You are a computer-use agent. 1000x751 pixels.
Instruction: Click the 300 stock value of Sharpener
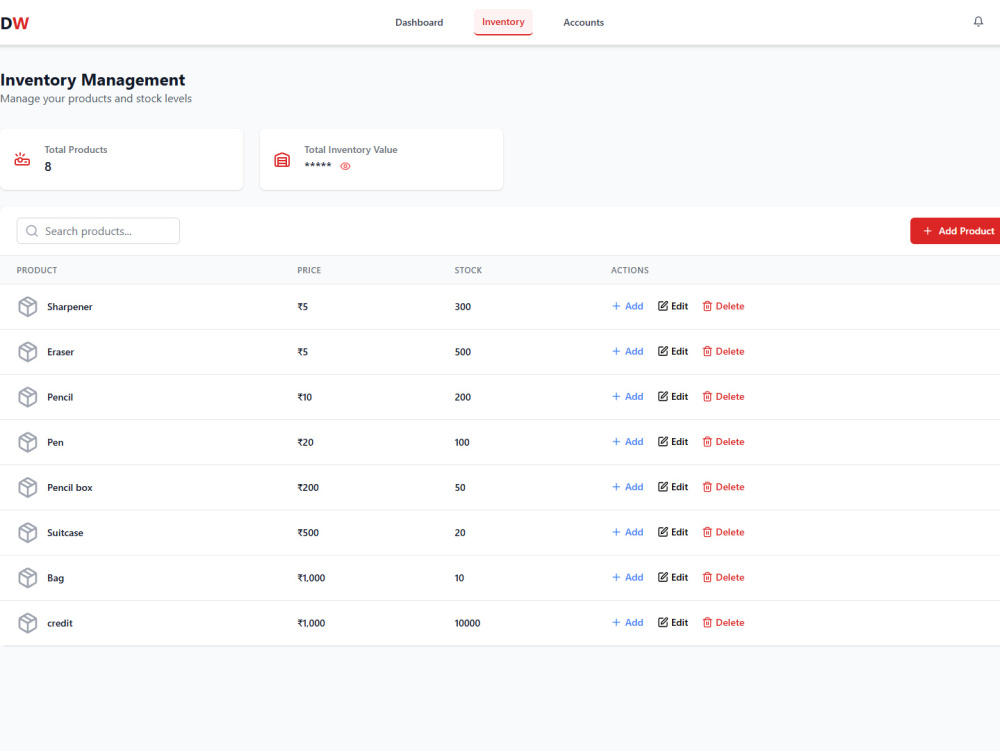(x=462, y=307)
